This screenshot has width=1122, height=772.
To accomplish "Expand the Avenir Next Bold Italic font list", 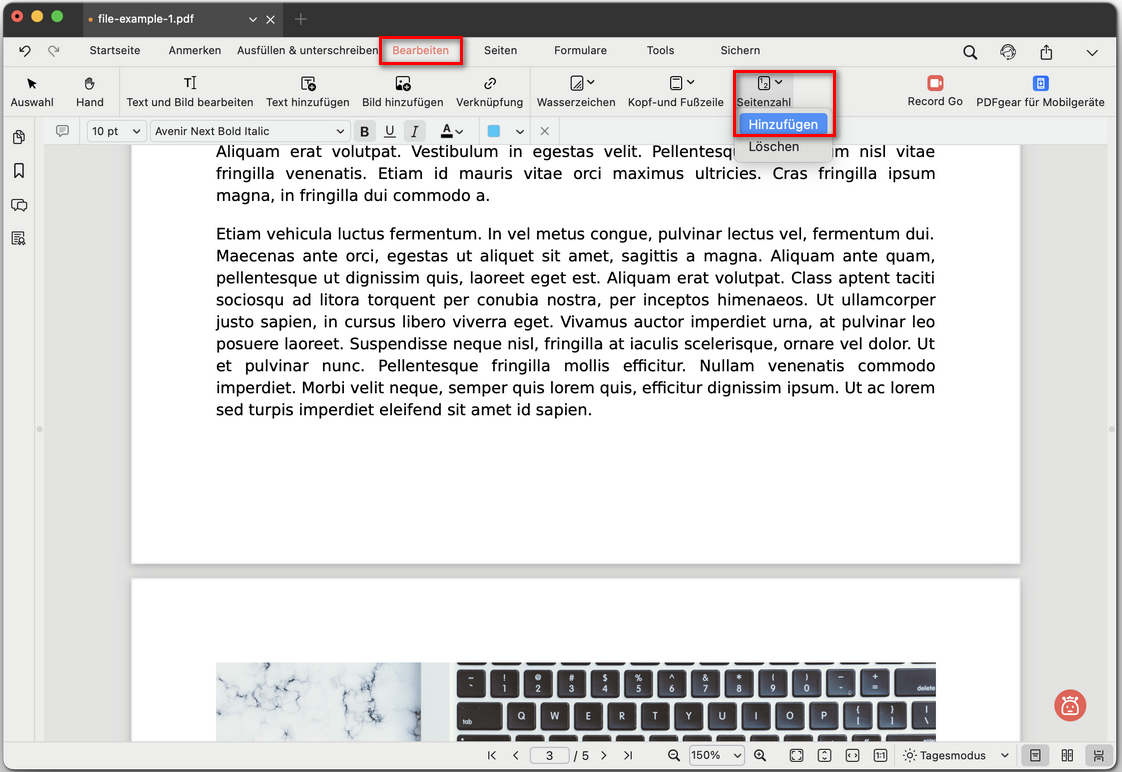I will pos(249,132).
